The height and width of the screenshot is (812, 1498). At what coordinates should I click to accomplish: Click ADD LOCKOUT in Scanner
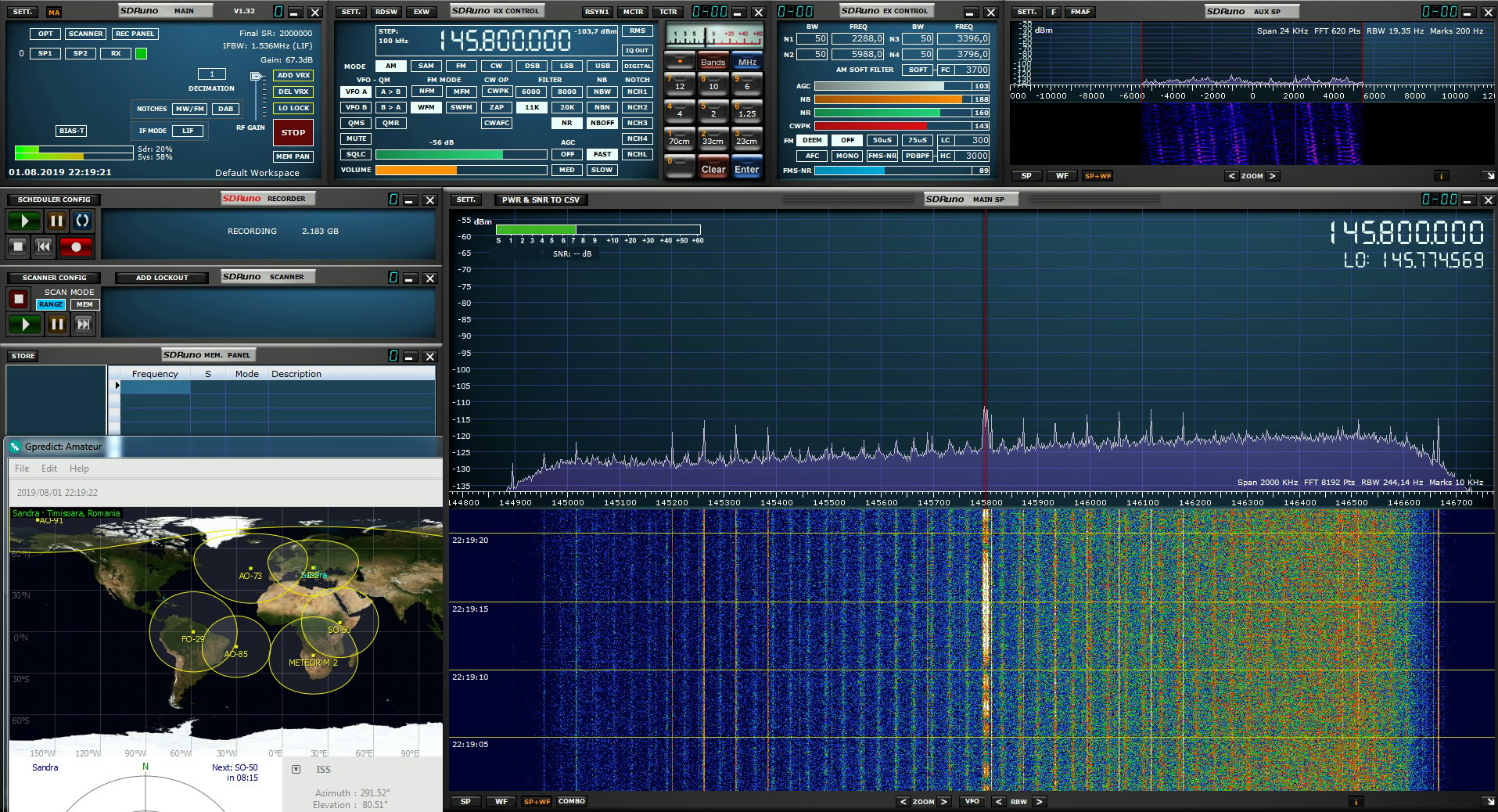tap(162, 278)
